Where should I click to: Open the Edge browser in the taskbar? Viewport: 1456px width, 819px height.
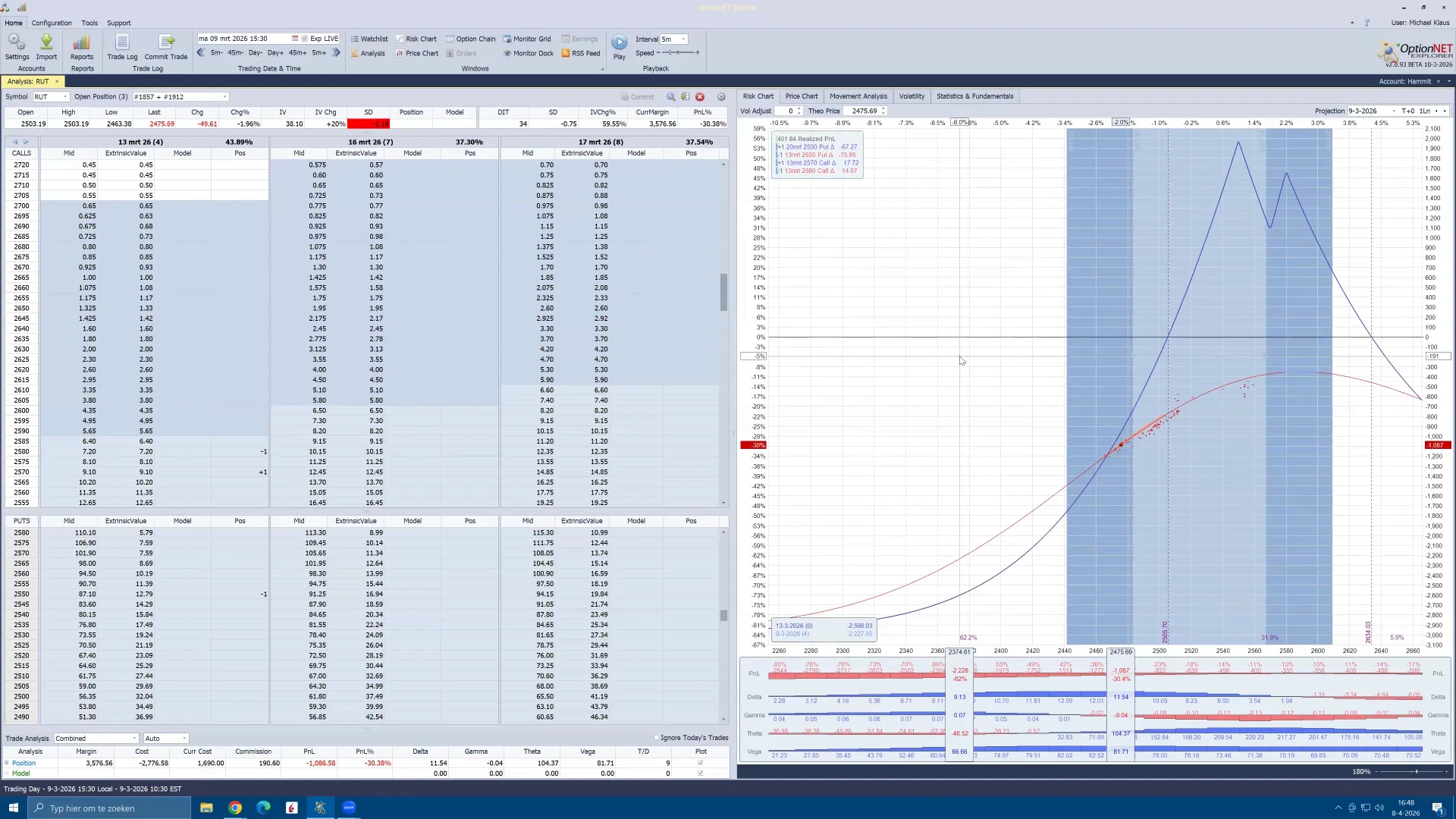263,808
